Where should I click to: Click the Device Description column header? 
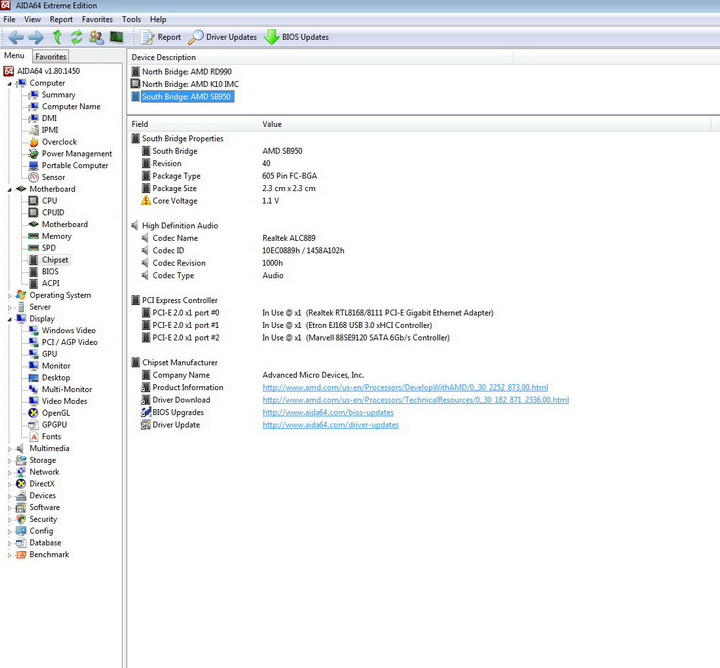321,57
